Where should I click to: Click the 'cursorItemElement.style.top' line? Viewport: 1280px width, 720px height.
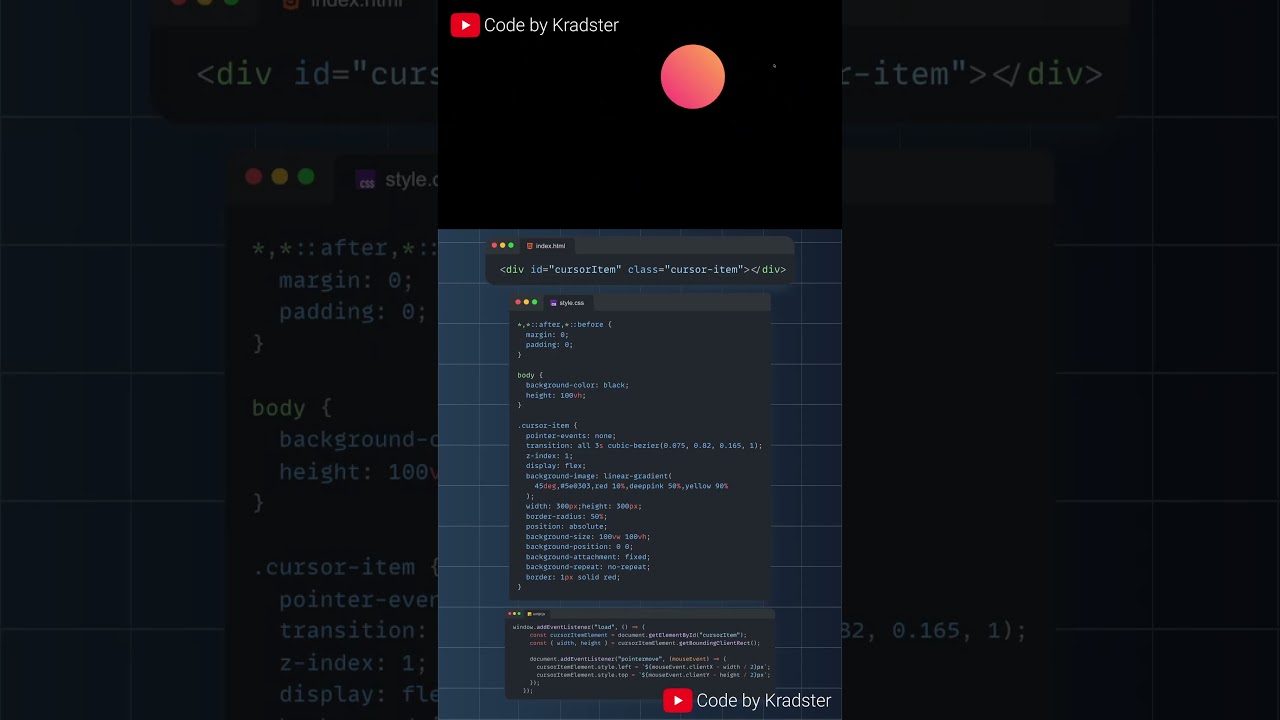click(653, 675)
